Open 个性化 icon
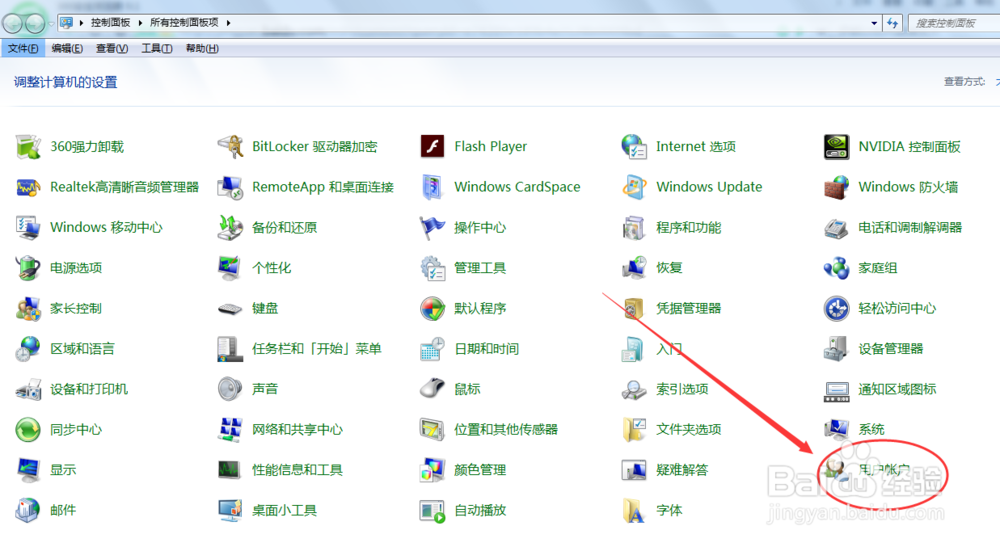The height and width of the screenshot is (547, 1000). [230, 268]
